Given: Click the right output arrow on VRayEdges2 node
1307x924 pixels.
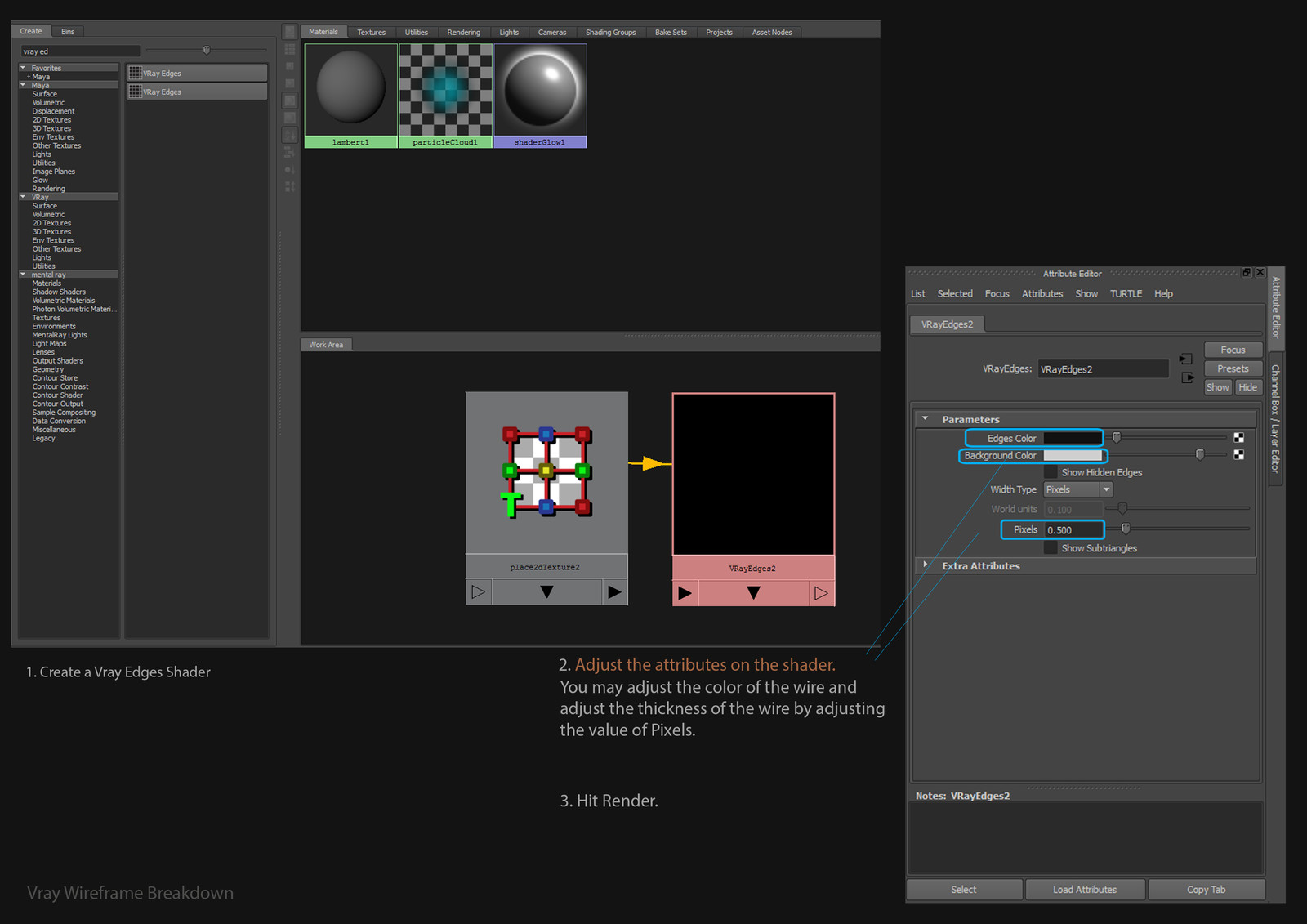Looking at the screenshot, I should pos(821,593).
